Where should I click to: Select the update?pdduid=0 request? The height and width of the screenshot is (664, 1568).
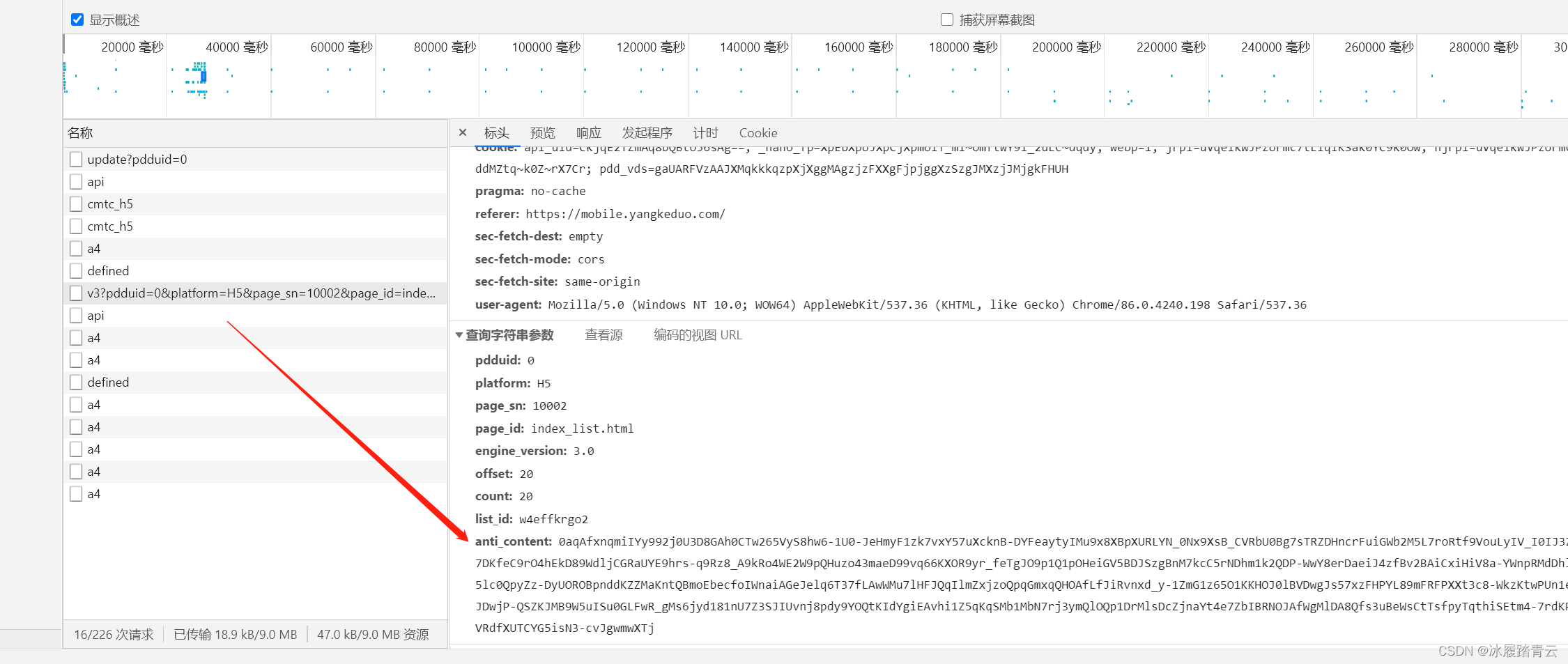(256, 160)
